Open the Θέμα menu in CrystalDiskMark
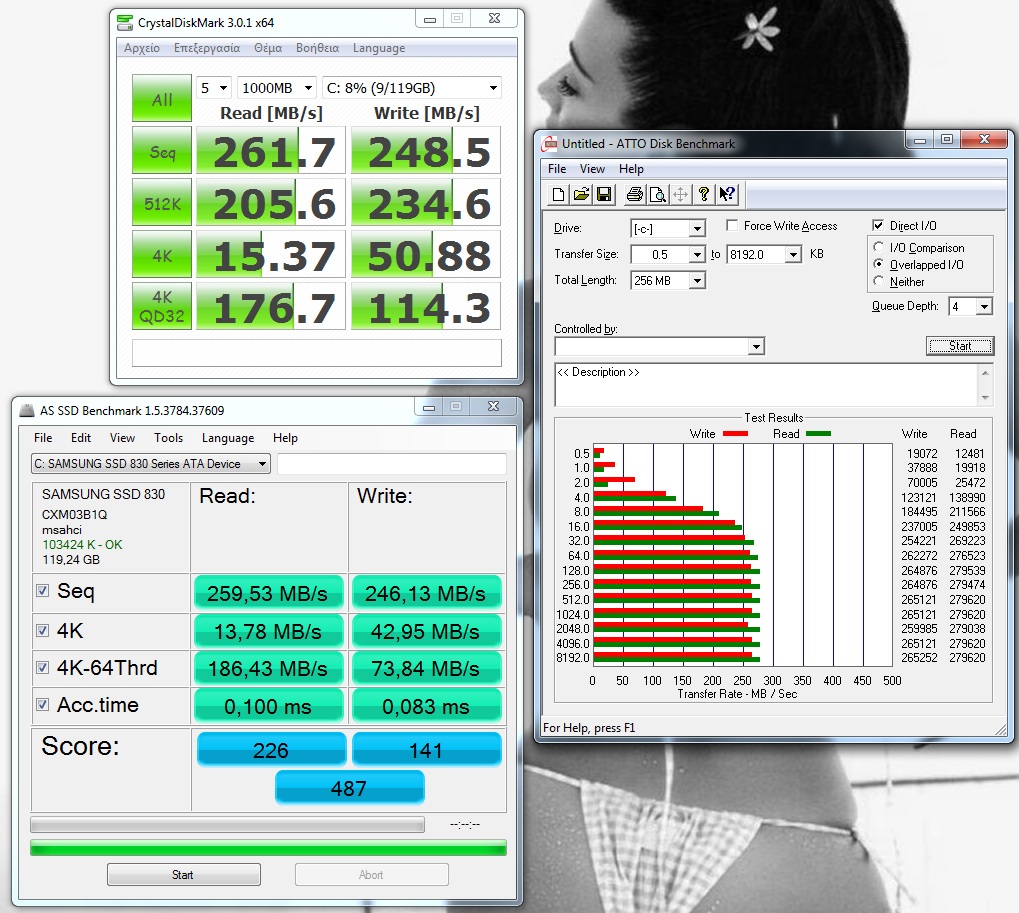 (268, 48)
